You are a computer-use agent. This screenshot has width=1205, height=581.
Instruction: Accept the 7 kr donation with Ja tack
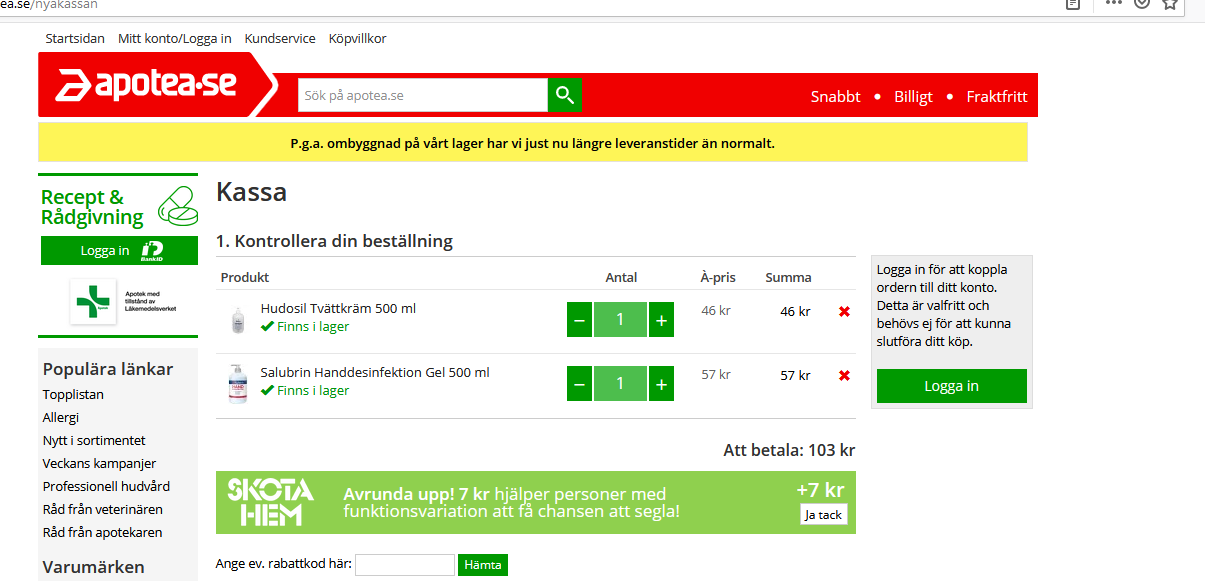823,514
